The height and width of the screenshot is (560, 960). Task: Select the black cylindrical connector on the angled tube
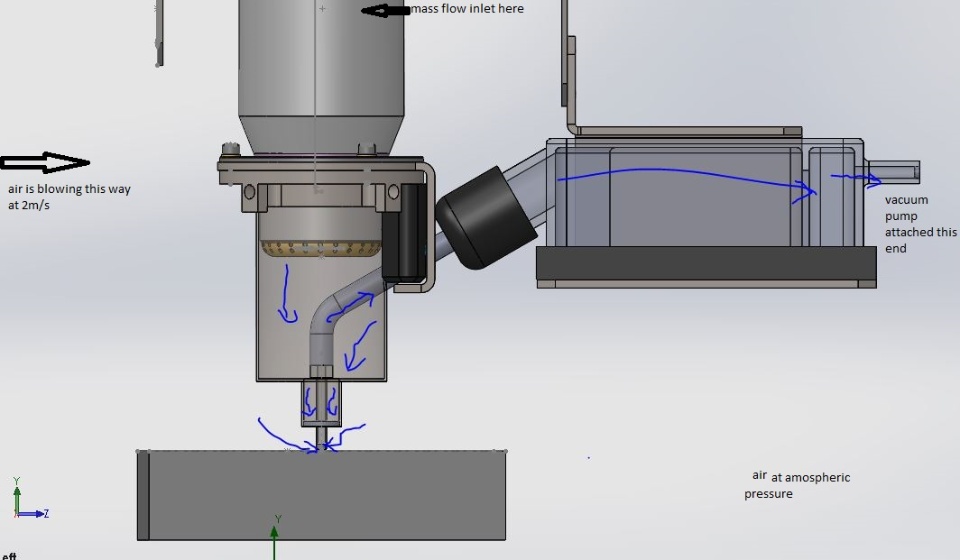(x=487, y=217)
